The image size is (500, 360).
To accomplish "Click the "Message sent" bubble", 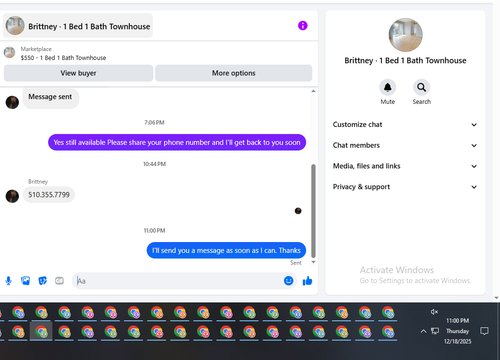I will pyautogui.click(x=51, y=98).
